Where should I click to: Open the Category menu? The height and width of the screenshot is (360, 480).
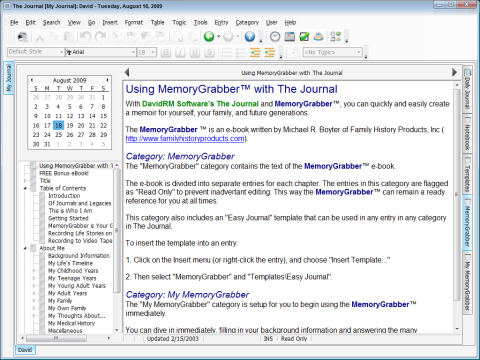tap(247, 22)
